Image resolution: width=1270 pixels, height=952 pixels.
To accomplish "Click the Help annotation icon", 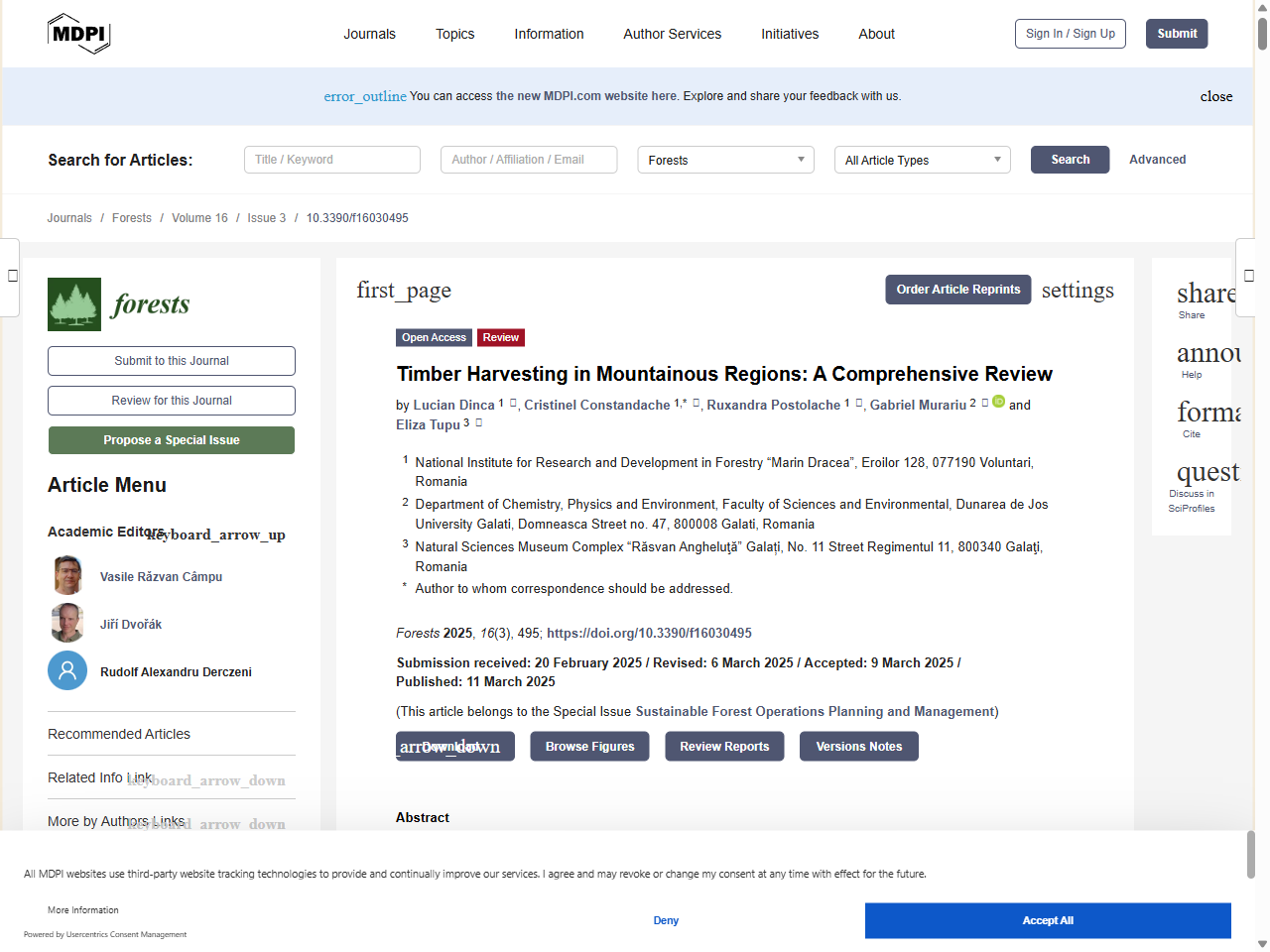I will (x=1205, y=354).
